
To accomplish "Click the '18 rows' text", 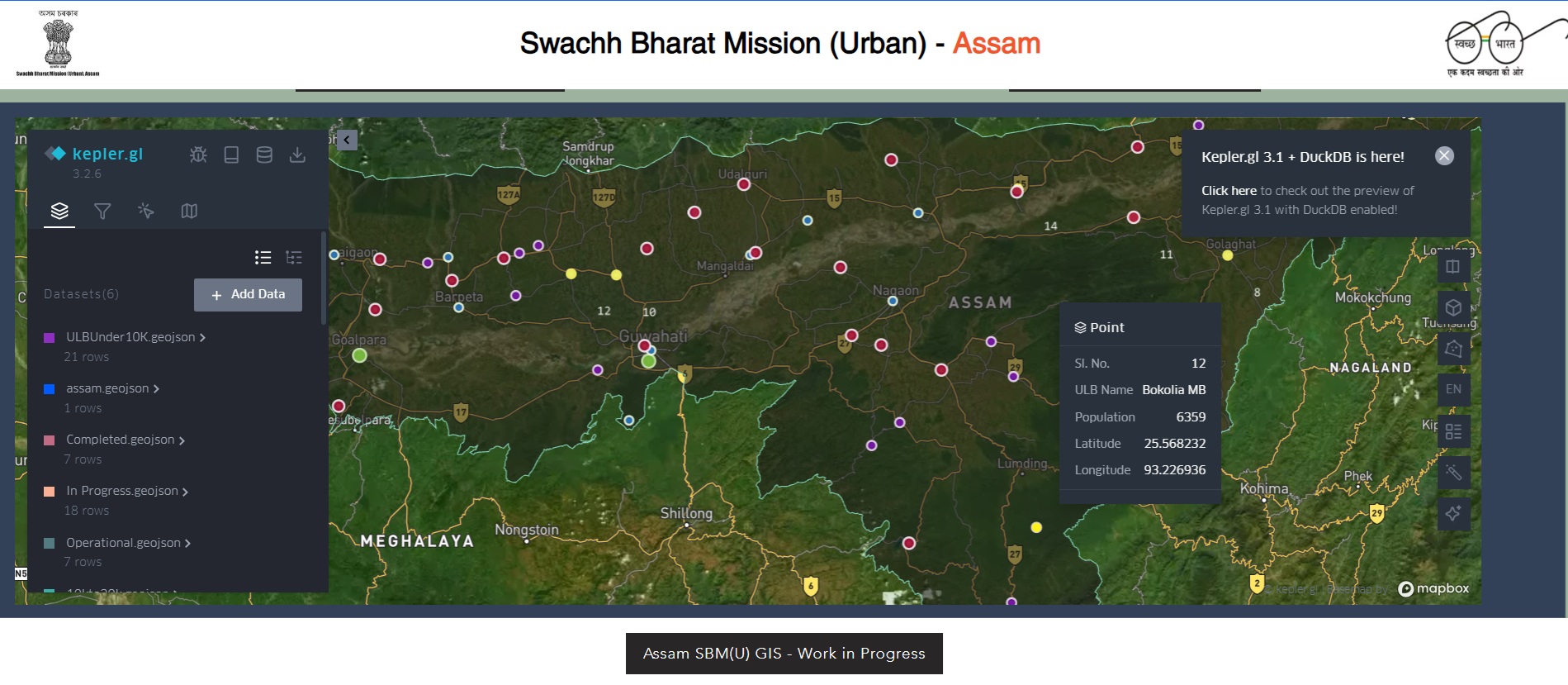I will [x=87, y=511].
